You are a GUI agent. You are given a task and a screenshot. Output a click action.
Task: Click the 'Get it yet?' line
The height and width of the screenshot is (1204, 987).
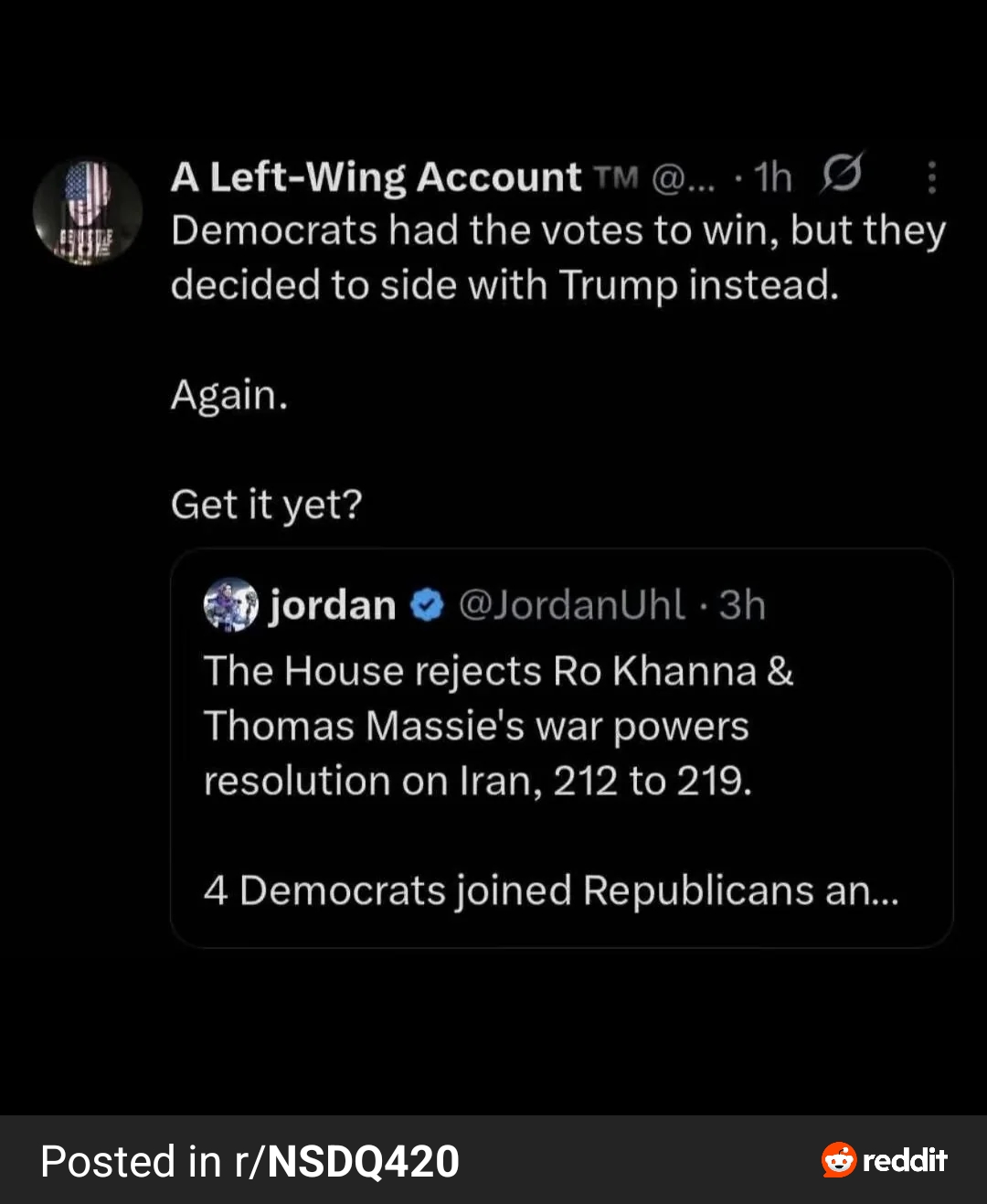coord(267,505)
